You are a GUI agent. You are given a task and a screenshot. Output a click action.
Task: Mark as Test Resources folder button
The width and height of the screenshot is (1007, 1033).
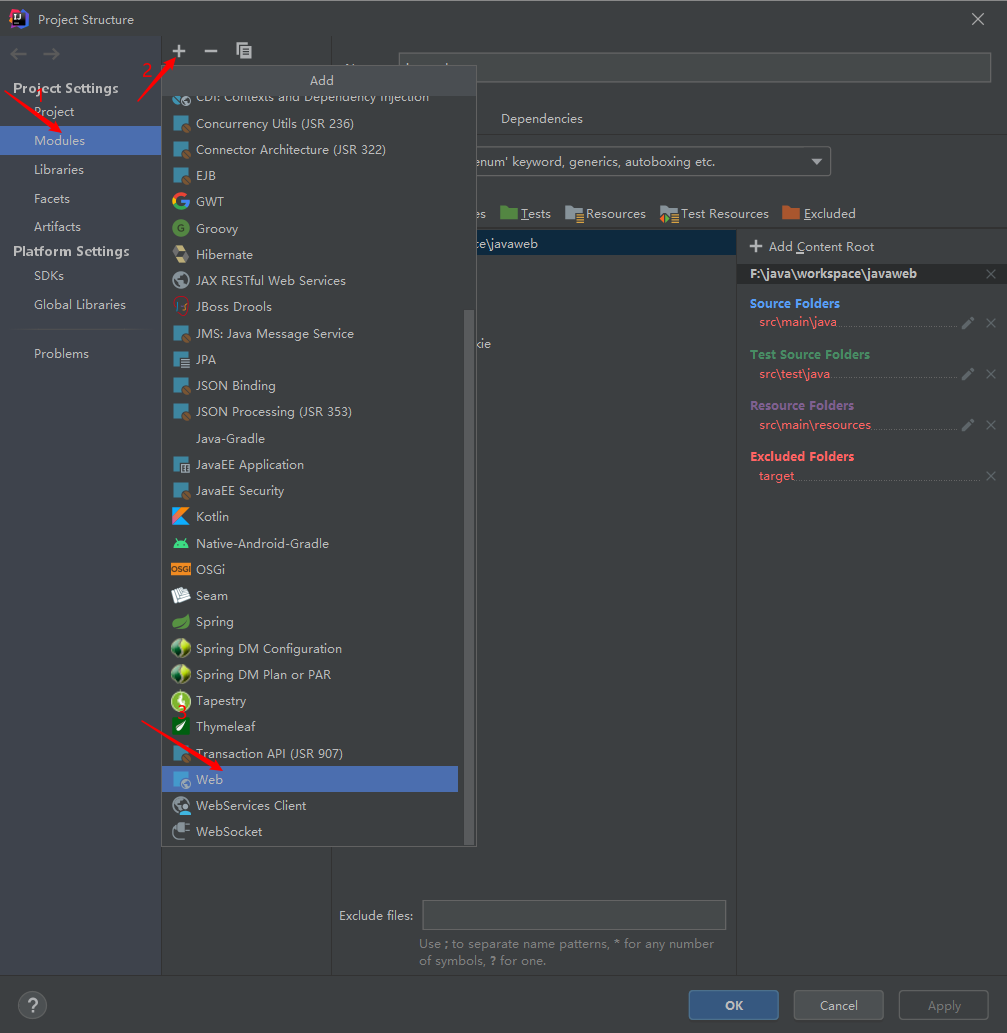pos(714,213)
